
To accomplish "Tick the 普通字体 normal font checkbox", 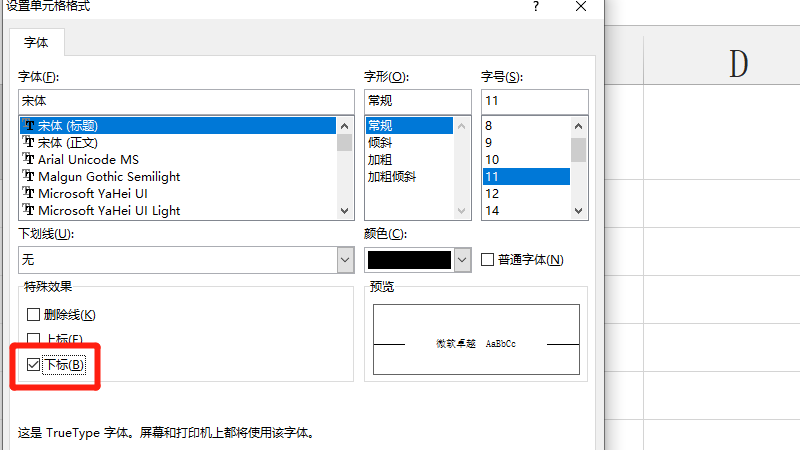I will coord(488,260).
